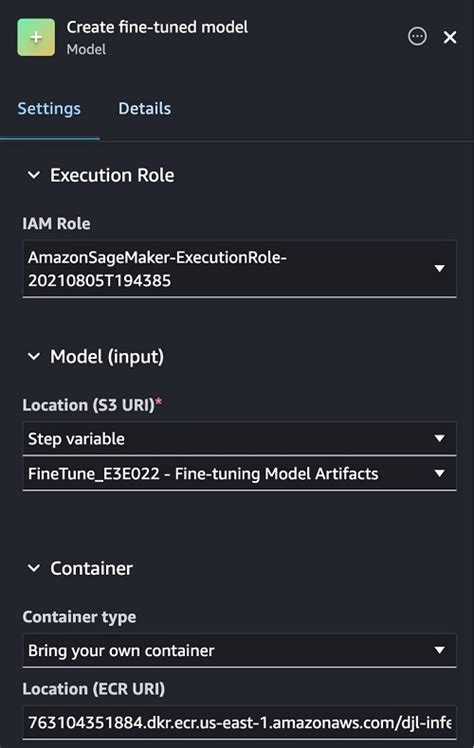Open the IAM Role dropdown arrow

point(439,269)
